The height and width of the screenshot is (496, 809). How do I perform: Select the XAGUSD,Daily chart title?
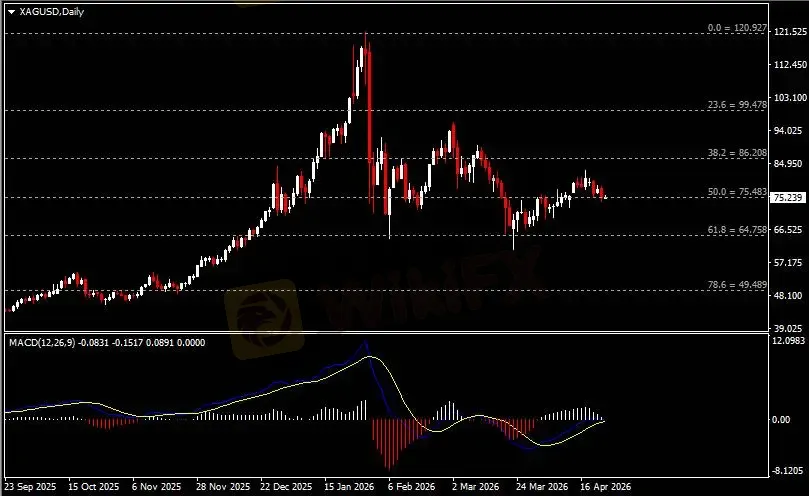(x=52, y=11)
